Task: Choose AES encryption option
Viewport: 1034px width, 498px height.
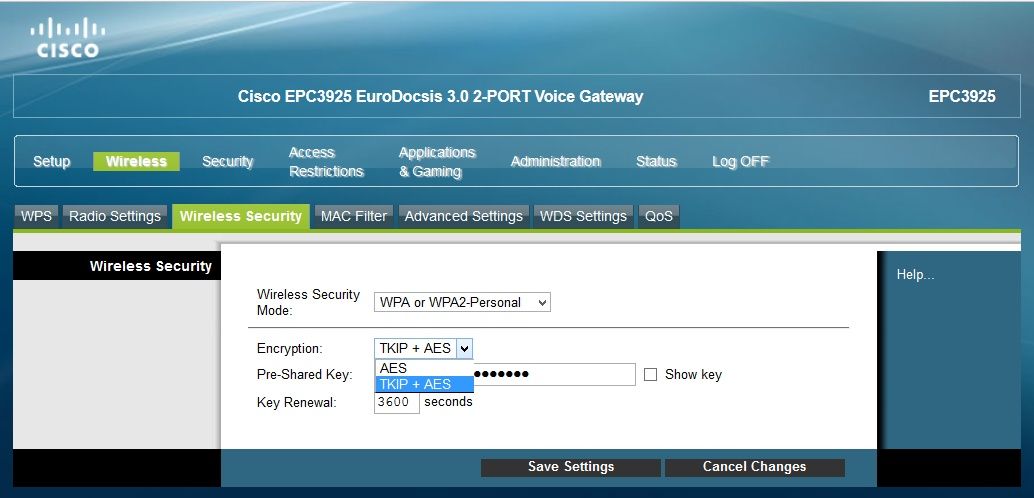Action: click(424, 368)
